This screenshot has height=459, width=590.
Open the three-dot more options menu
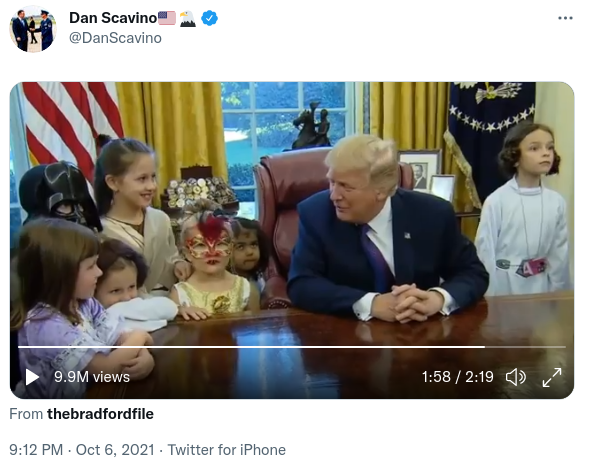(565, 18)
